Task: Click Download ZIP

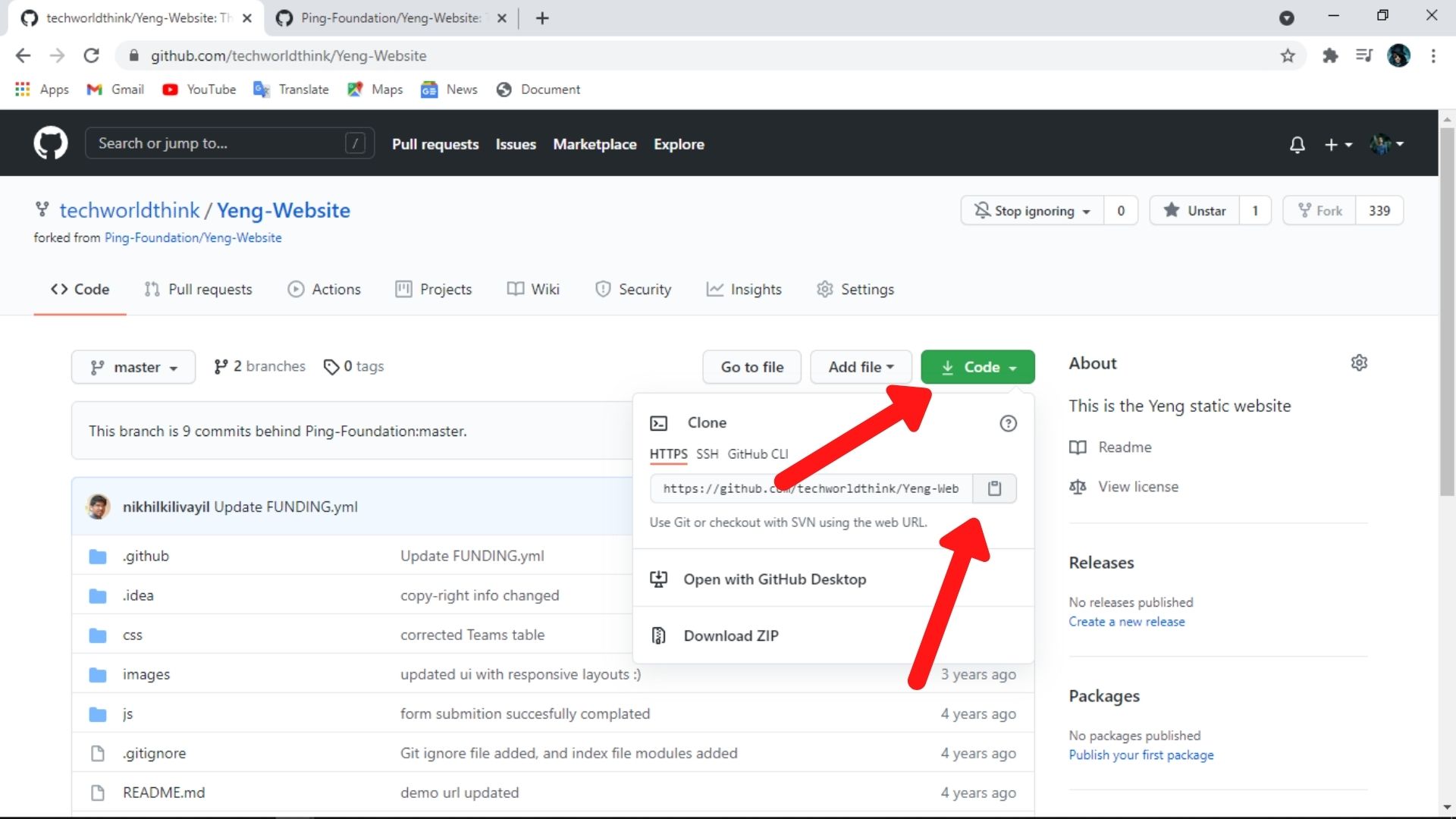Action: (730, 635)
